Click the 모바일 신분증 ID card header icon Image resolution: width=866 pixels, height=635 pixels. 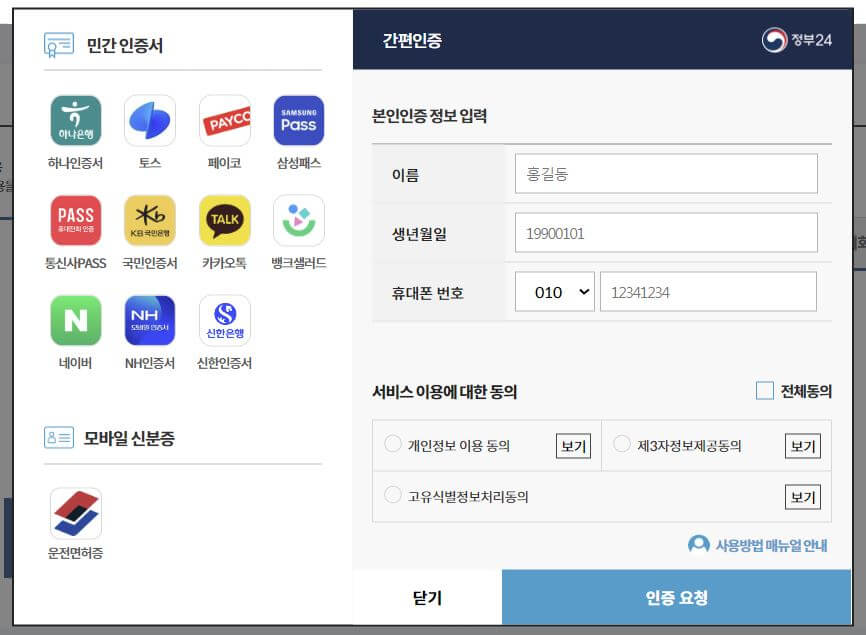pyautogui.click(x=59, y=438)
